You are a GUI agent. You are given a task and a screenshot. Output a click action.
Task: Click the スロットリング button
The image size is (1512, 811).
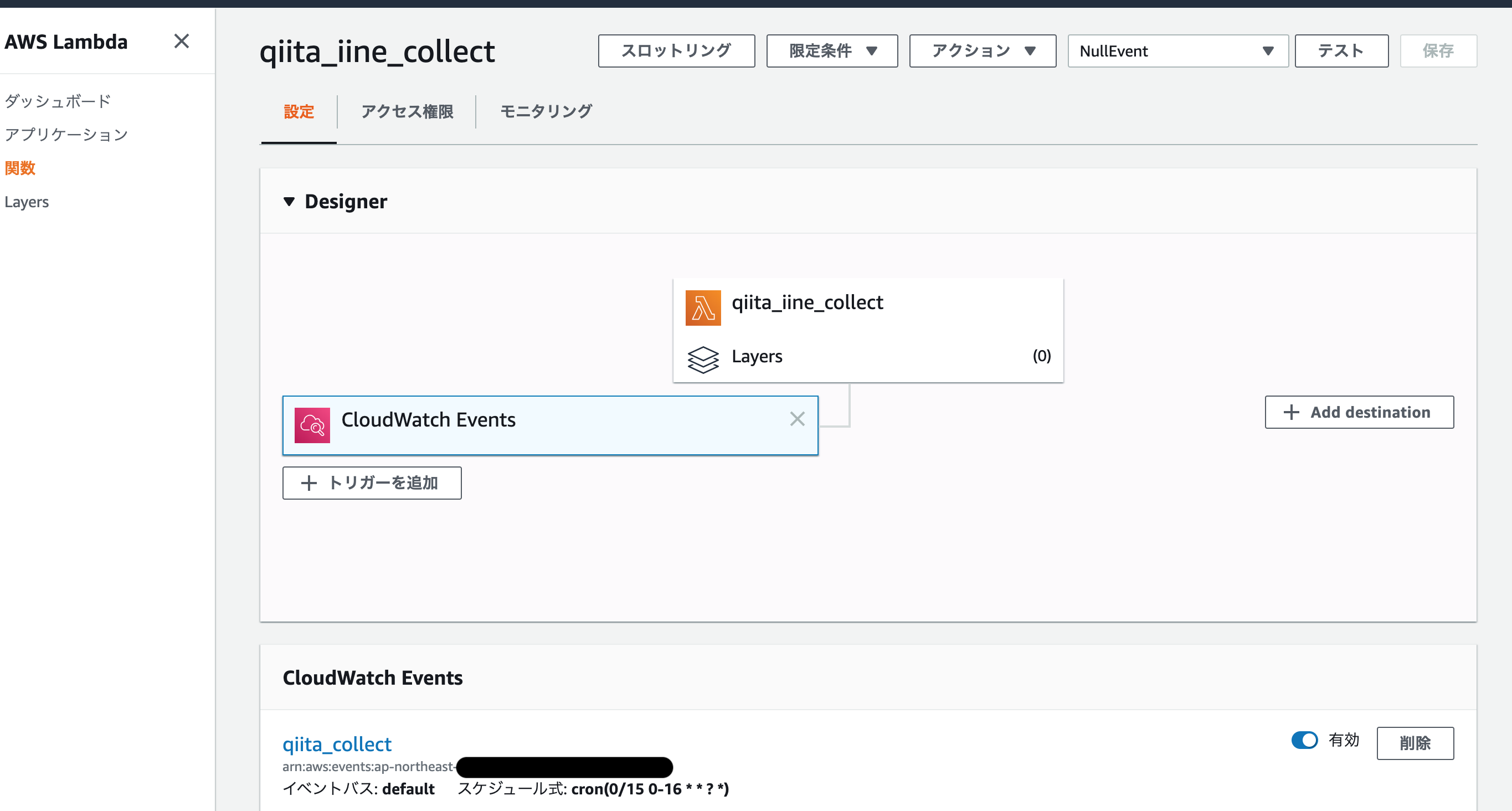[676, 51]
